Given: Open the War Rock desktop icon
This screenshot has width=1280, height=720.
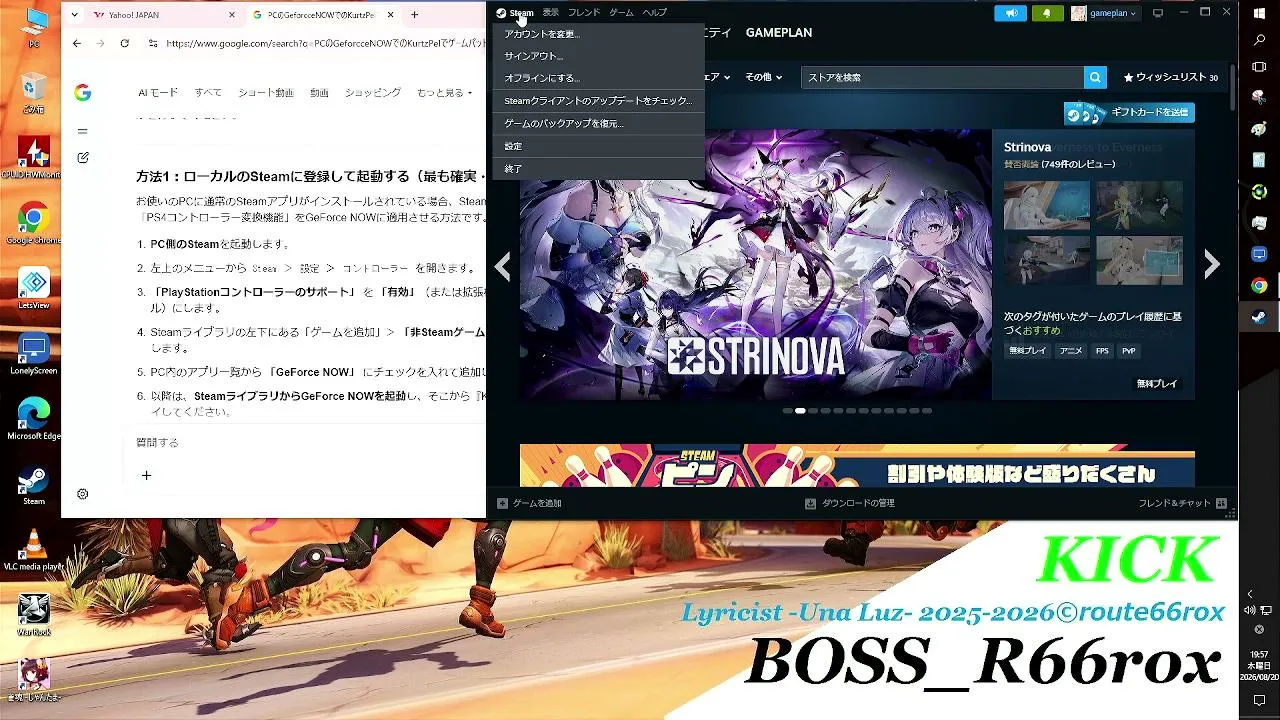Looking at the screenshot, I should [34, 615].
